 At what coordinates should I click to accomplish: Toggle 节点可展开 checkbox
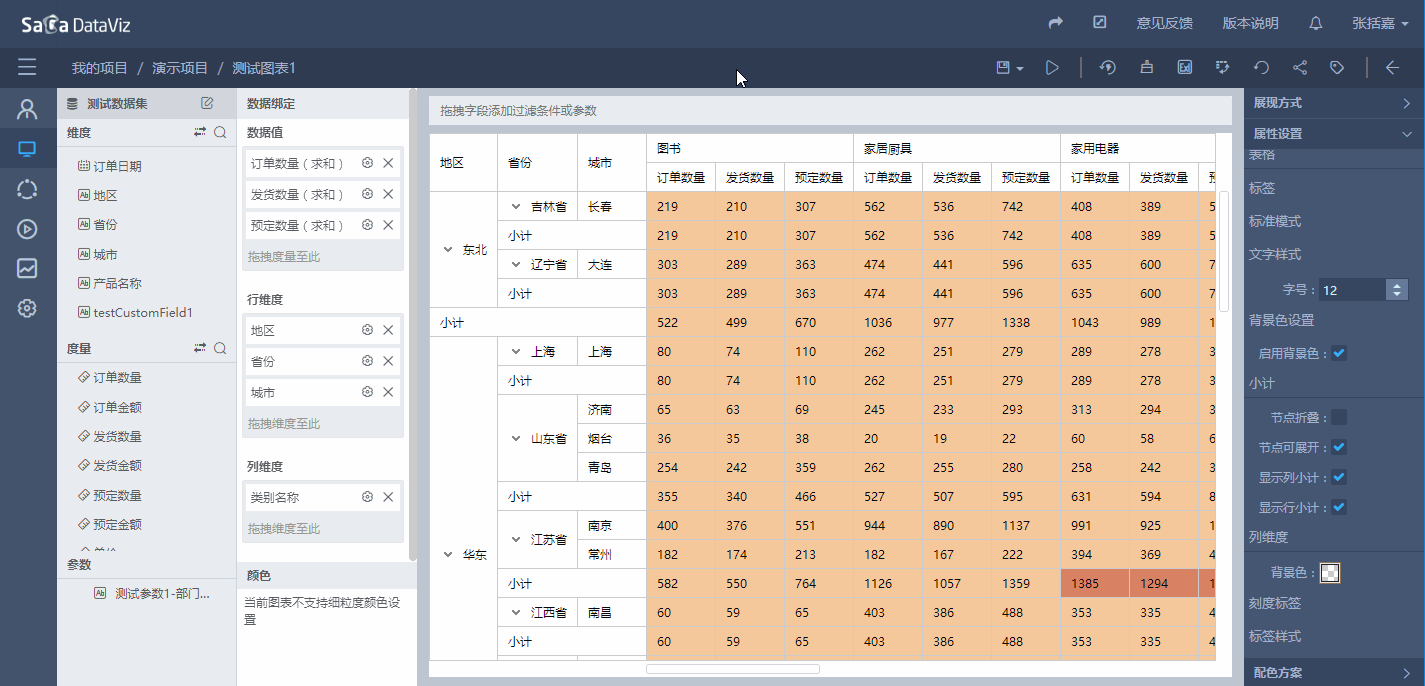pos(1339,447)
